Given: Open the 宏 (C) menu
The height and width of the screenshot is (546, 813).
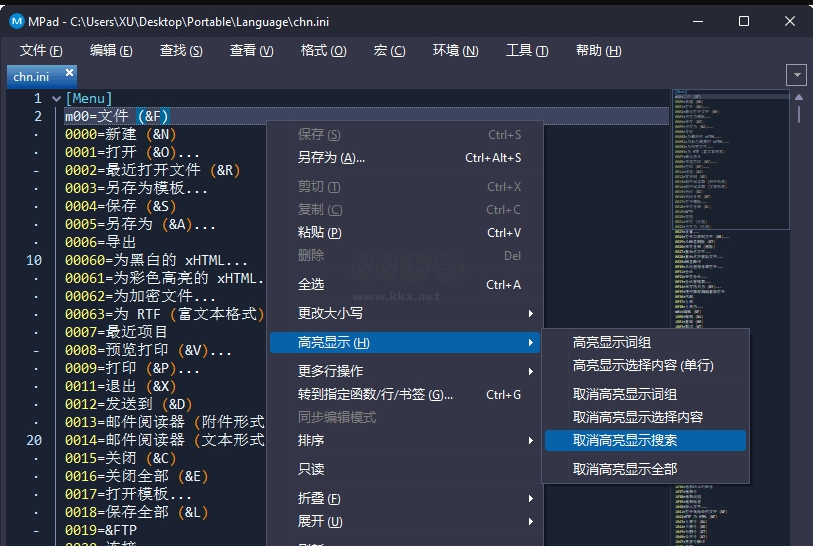Looking at the screenshot, I should (x=389, y=50).
